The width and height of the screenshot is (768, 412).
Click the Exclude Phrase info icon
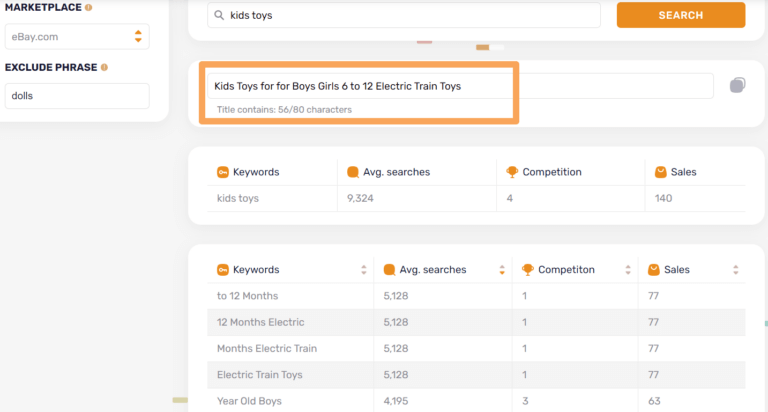coord(104,67)
